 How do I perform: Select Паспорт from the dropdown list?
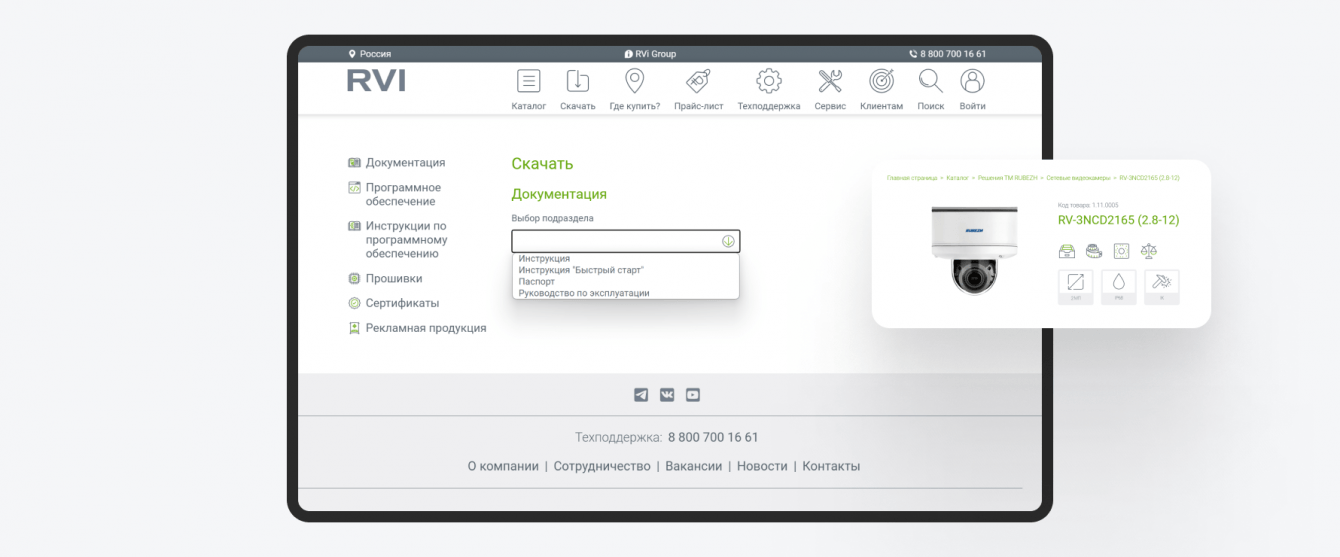536,282
